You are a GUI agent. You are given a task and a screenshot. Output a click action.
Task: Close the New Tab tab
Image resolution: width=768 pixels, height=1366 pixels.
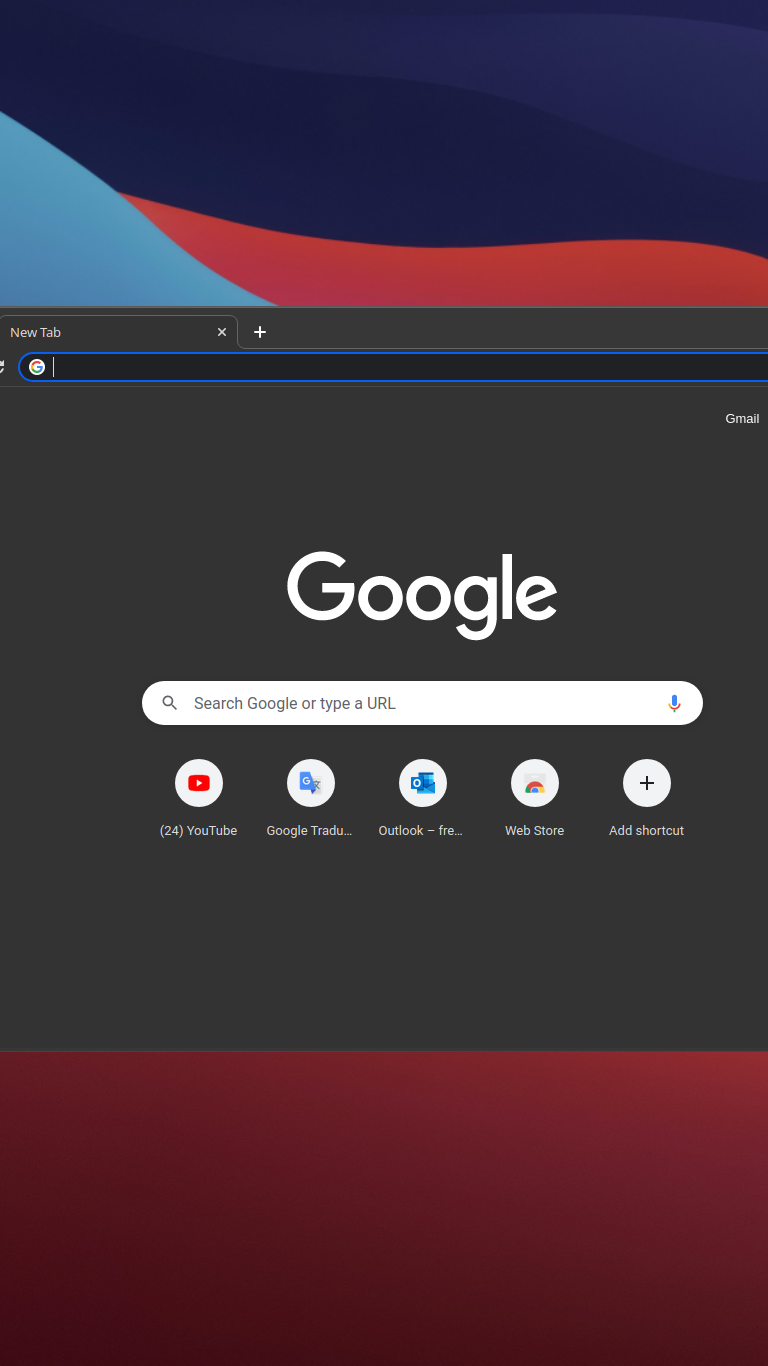pyautogui.click(x=222, y=332)
